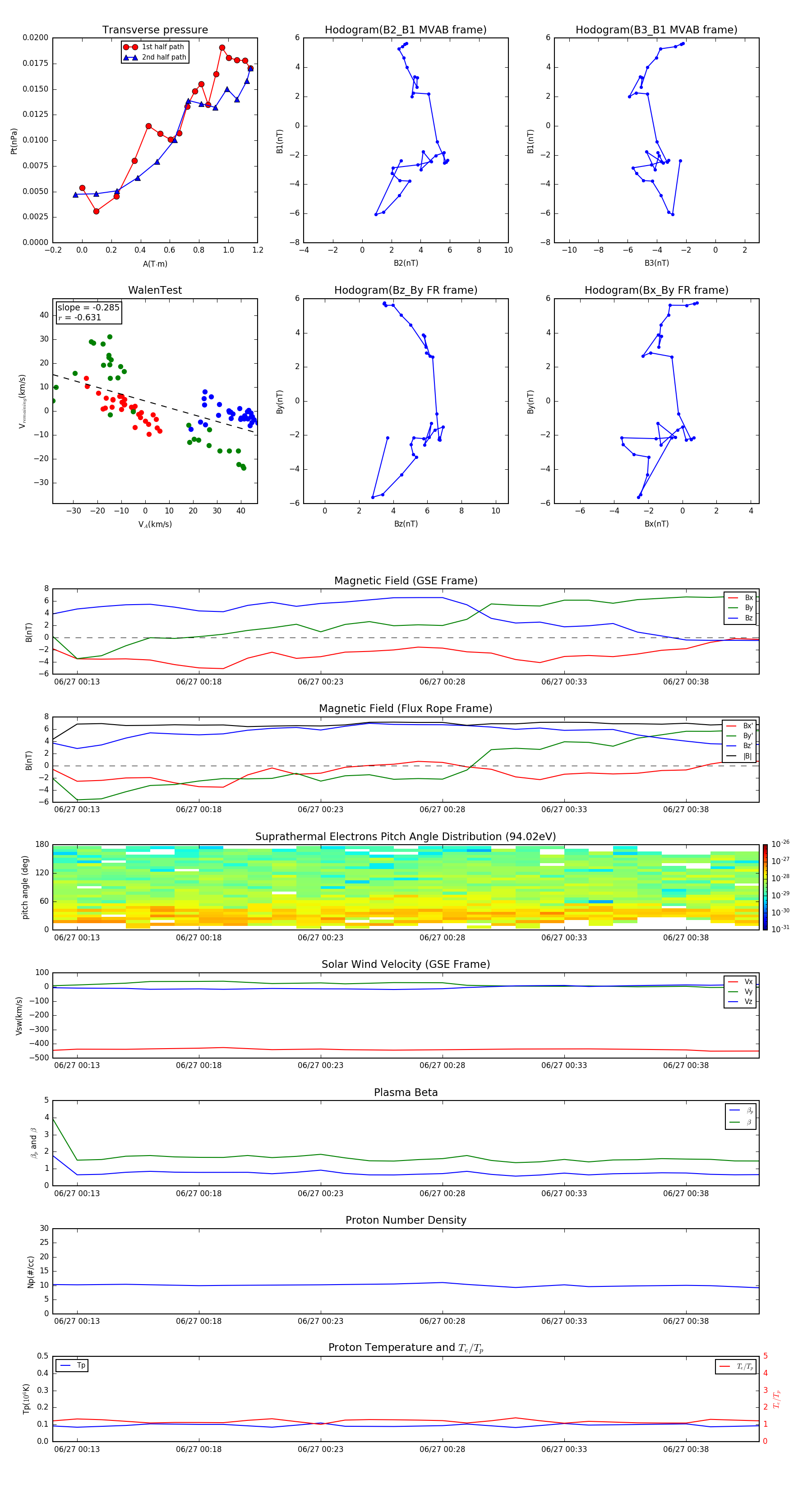
Task: Click 'Vy' in solar wind legend
Action: point(741,991)
